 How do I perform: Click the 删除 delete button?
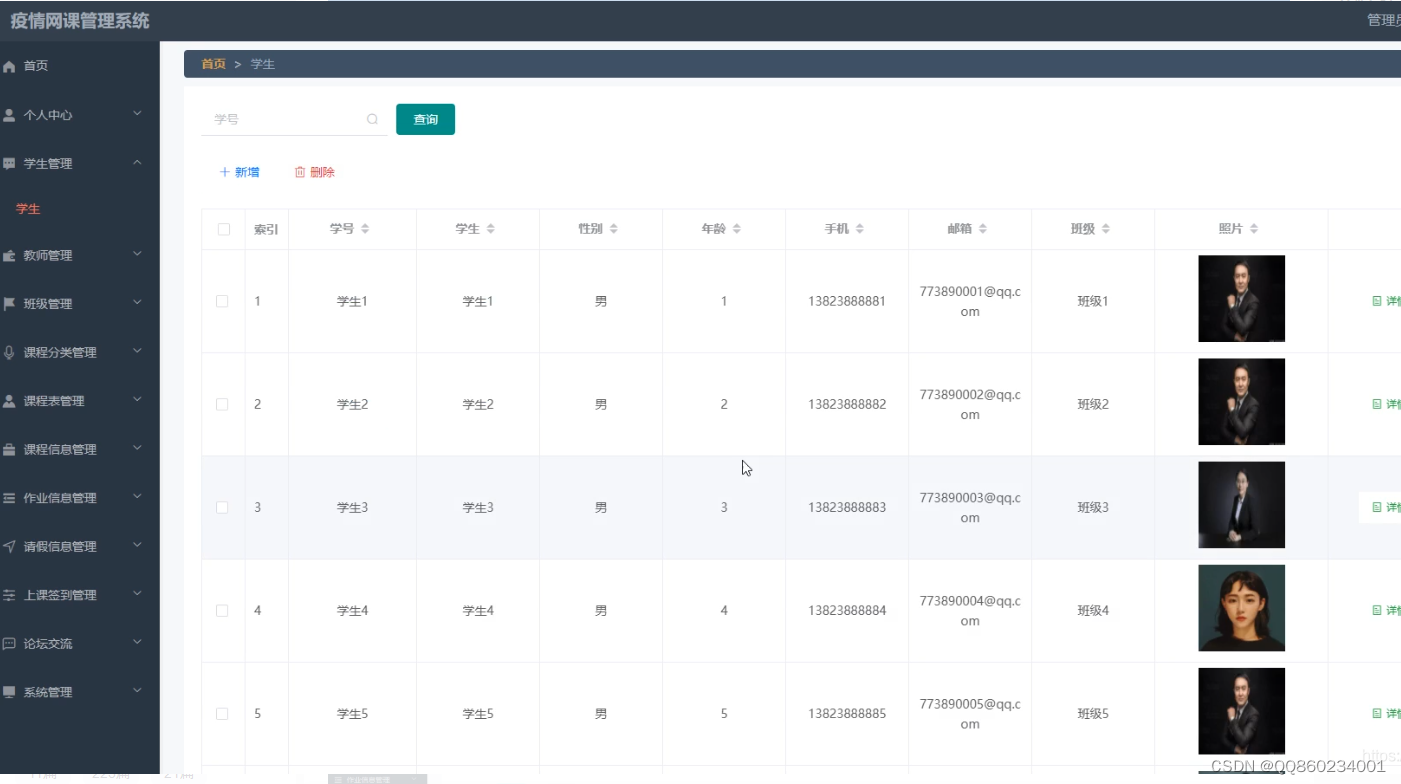click(314, 172)
